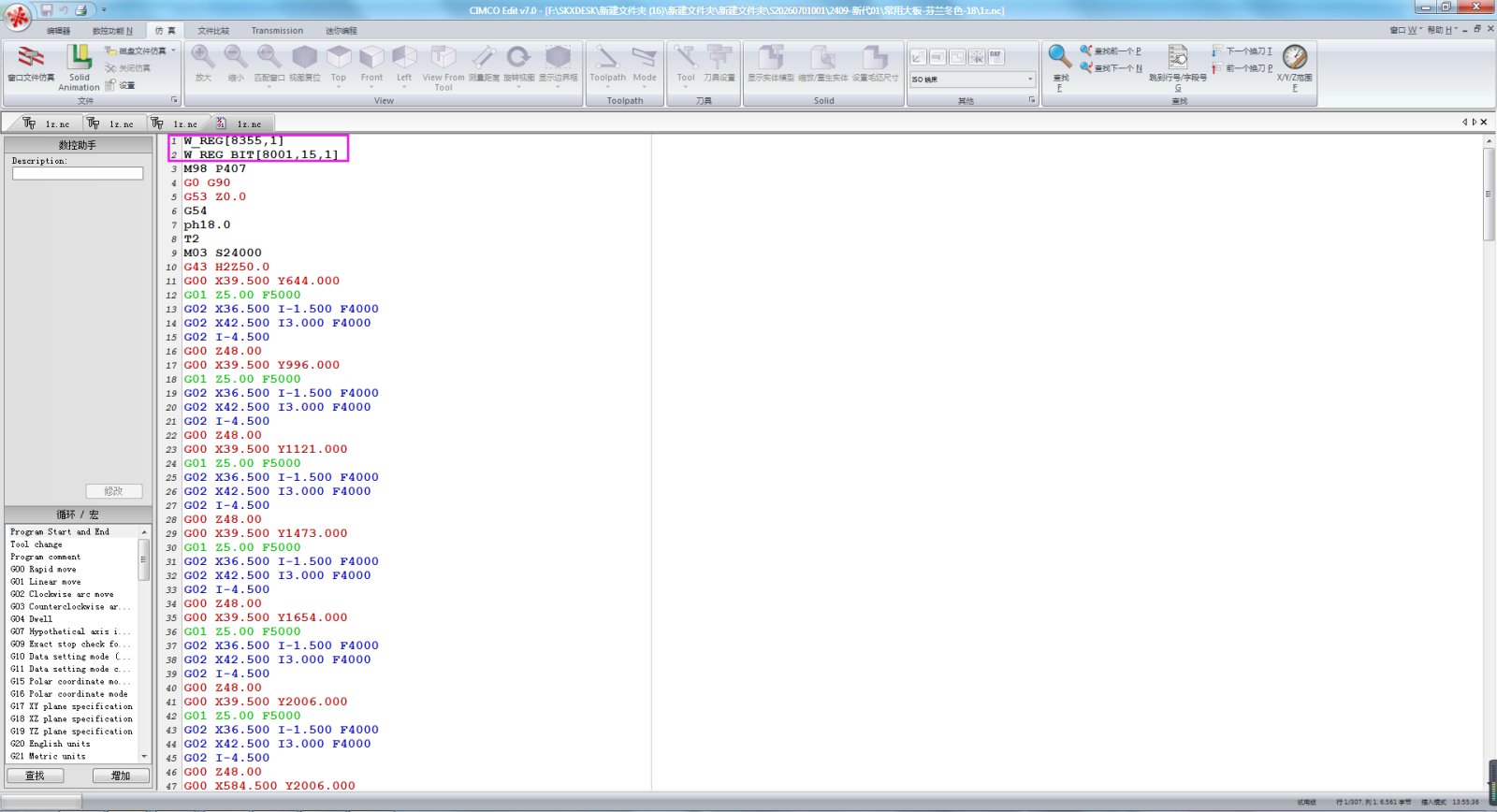The width and height of the screenshot is (1497, 812).
Task: Switch to the 迷你编程 ribbon tab
Action: click(342, 31)
